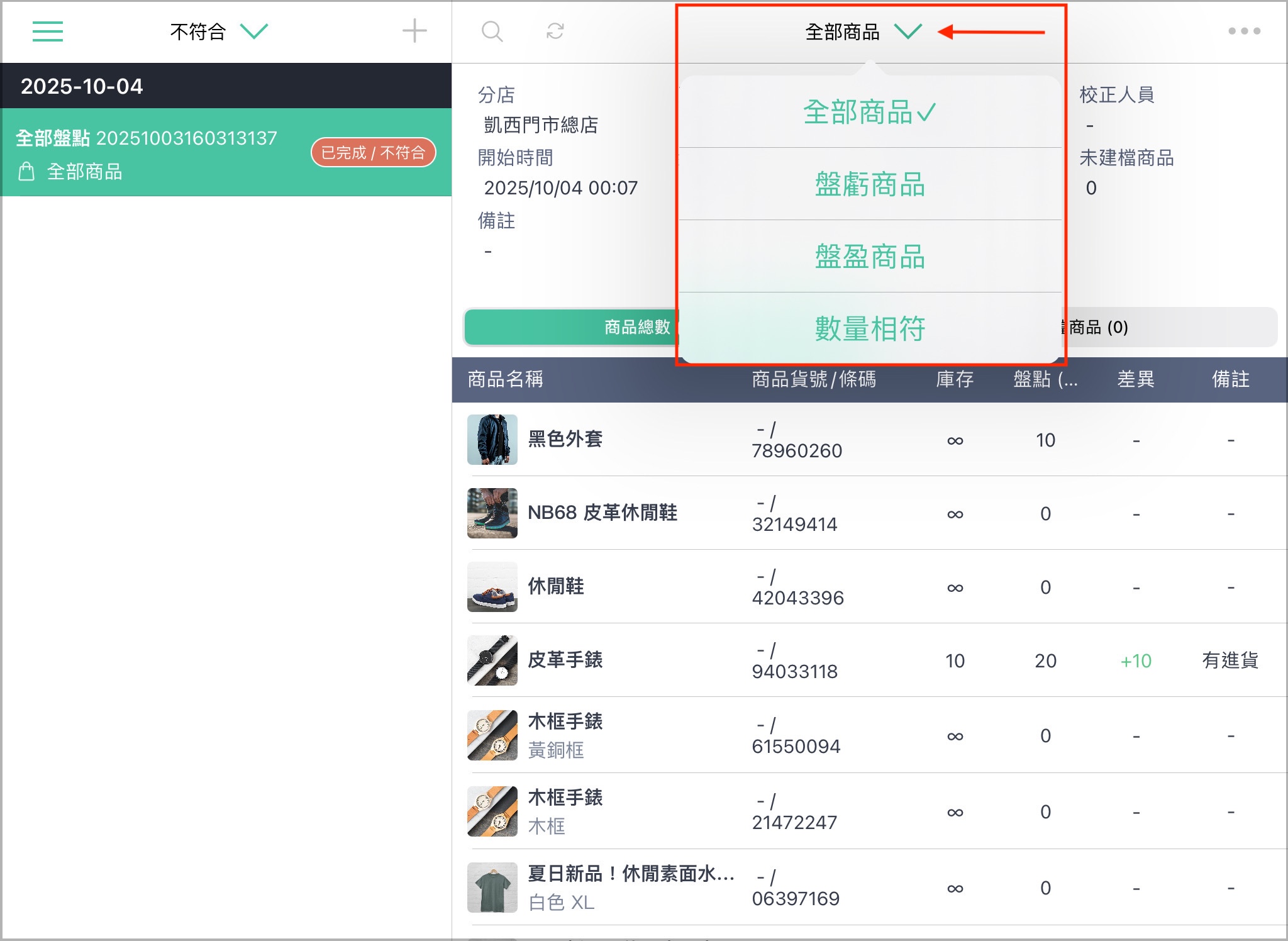Click stocktake count 10 for 黑色外套
This screenshot has width=1288, height=941.
coord(1045,440)
